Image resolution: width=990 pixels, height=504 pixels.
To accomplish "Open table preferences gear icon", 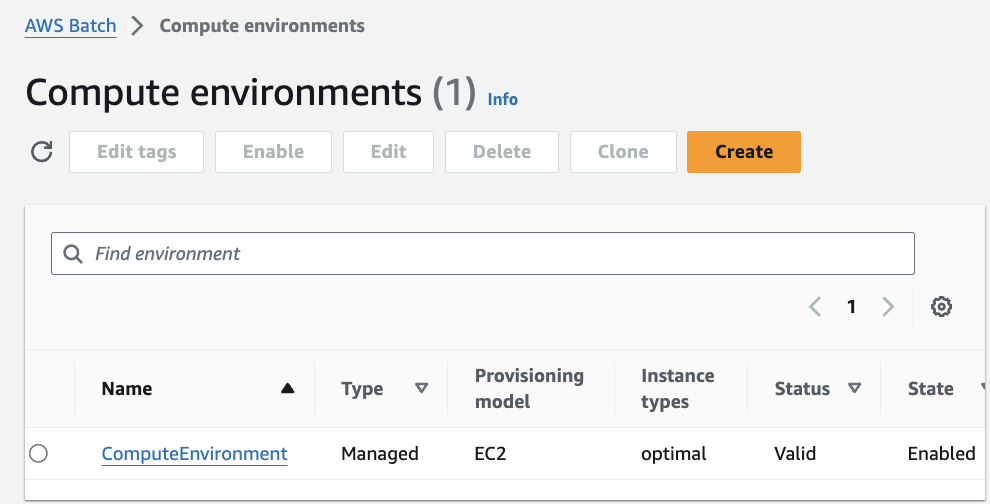I will click(x=941, y=307).
